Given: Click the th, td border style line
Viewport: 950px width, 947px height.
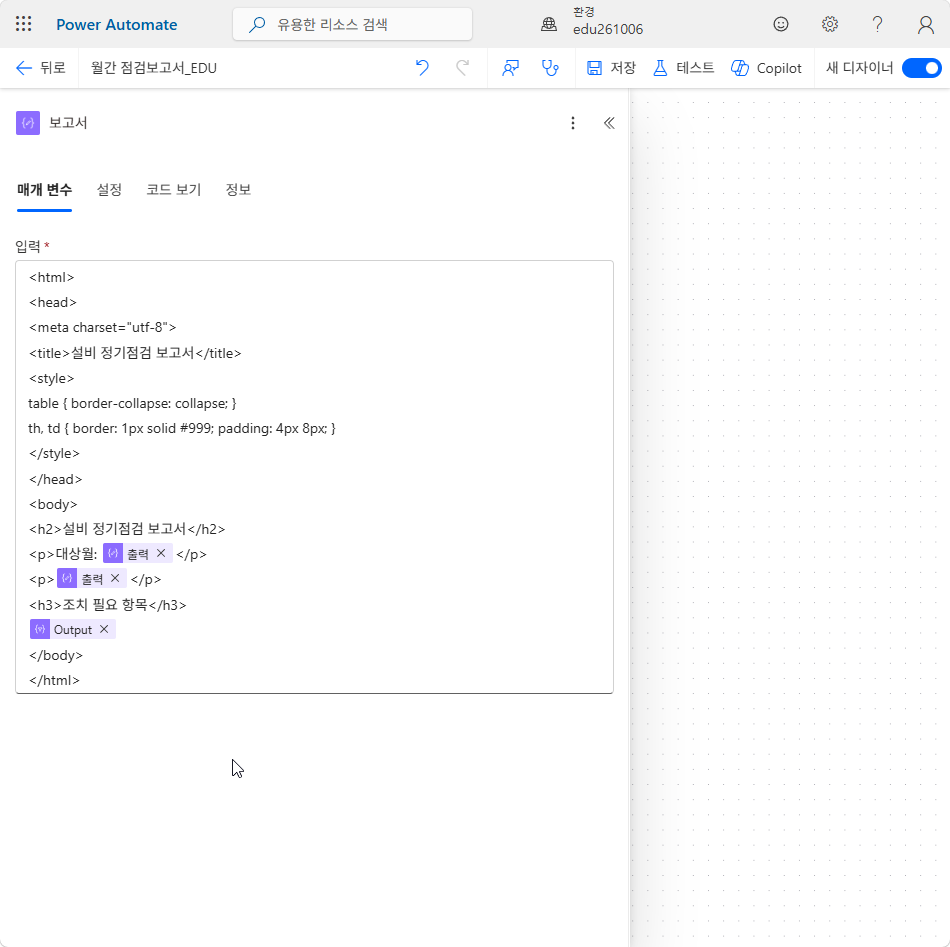Looking at the screenshot, I should [x=182, y=428].
